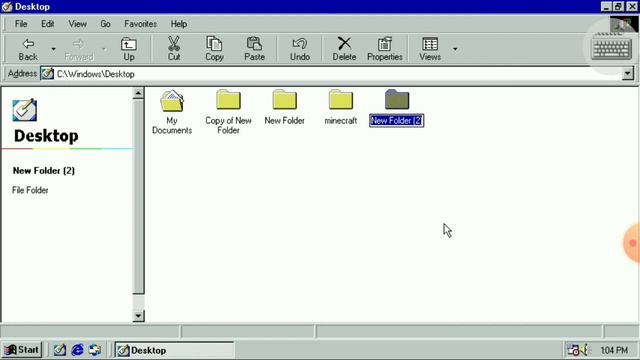640x360 pixels.
Task: Click the orange floating record button
Action: click(x=632, y=243)
